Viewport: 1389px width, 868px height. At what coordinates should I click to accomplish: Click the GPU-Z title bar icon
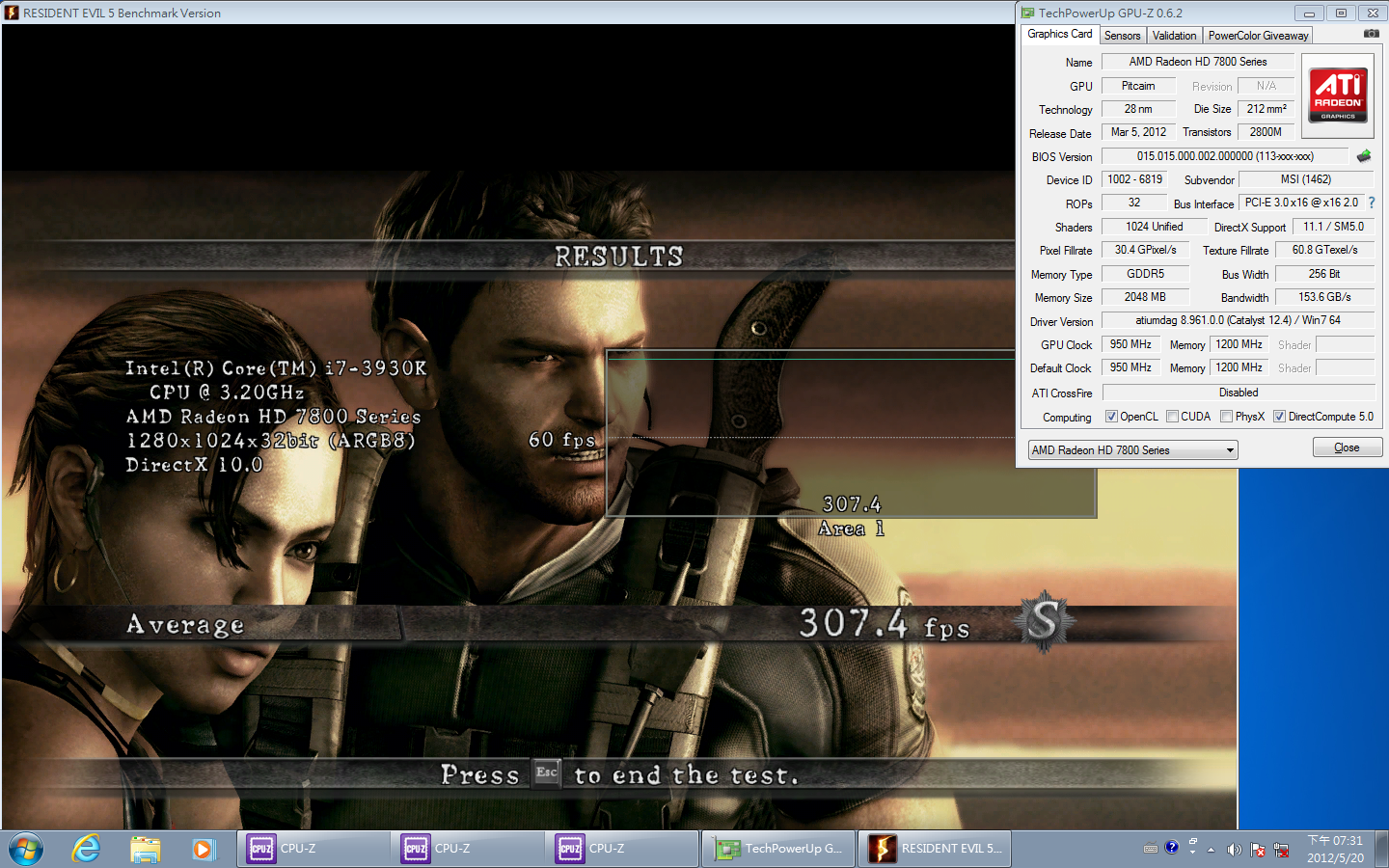1028,13
